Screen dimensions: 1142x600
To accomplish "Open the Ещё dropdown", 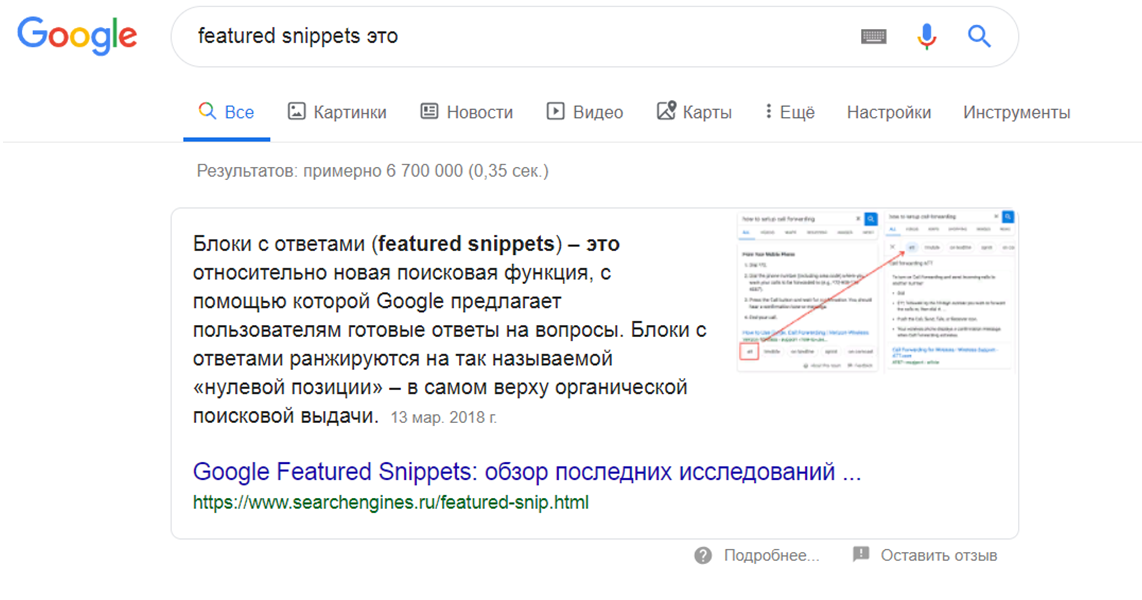I will click(x=789, y=111).
